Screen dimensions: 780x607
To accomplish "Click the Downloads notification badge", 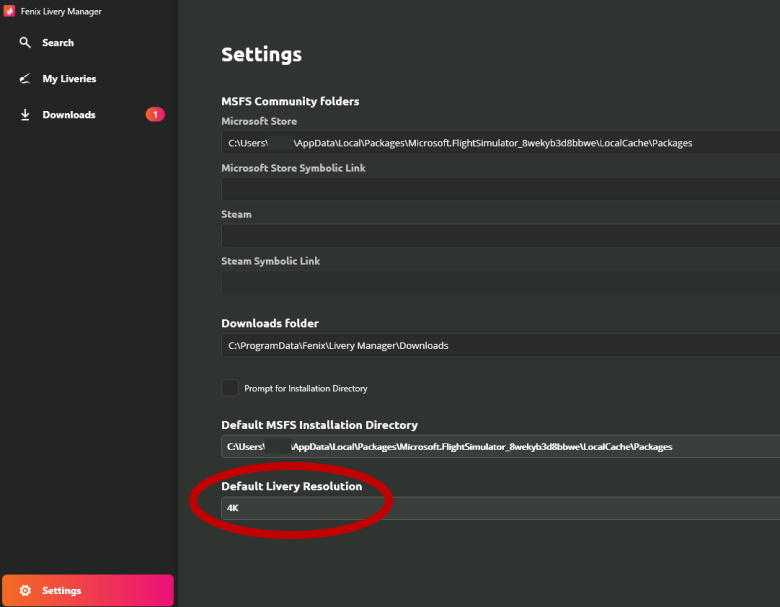I will coord(155,114).
